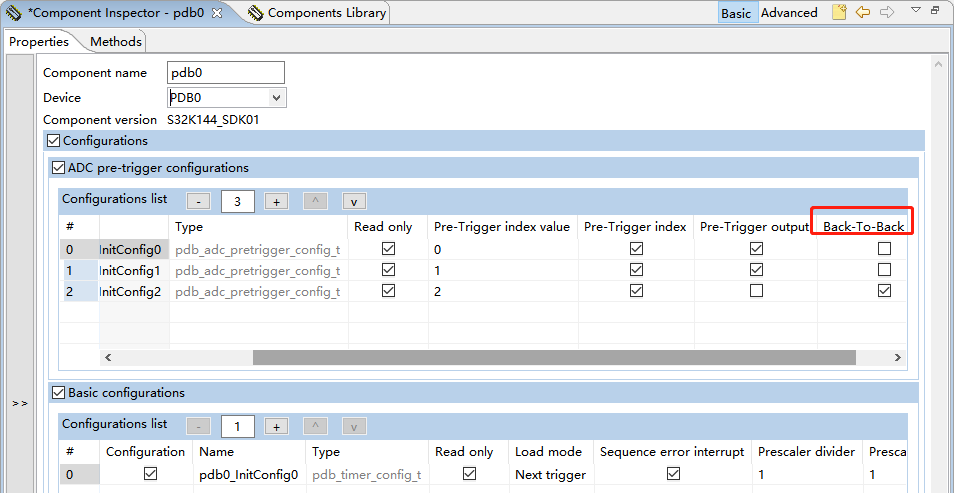
Task: Close the Component Inspector pdb0 tab
Action: [217, 13]
